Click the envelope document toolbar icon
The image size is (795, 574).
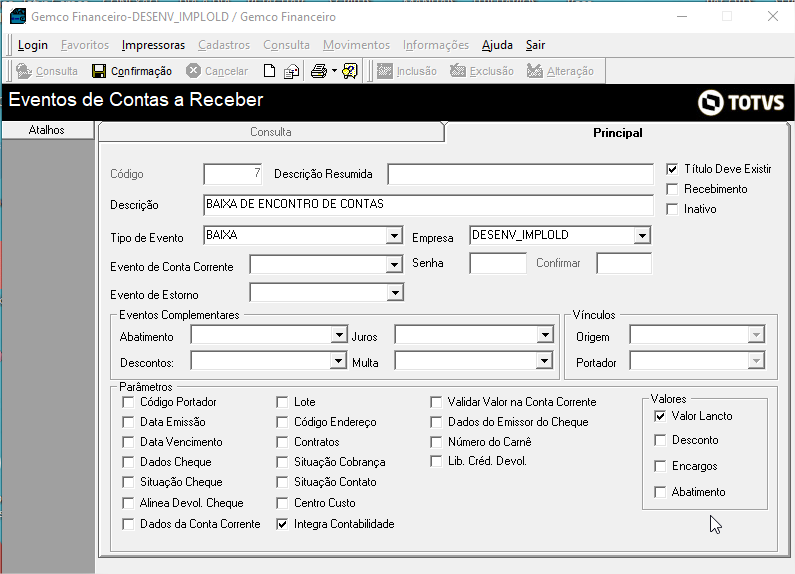click(x=292, y=71)
